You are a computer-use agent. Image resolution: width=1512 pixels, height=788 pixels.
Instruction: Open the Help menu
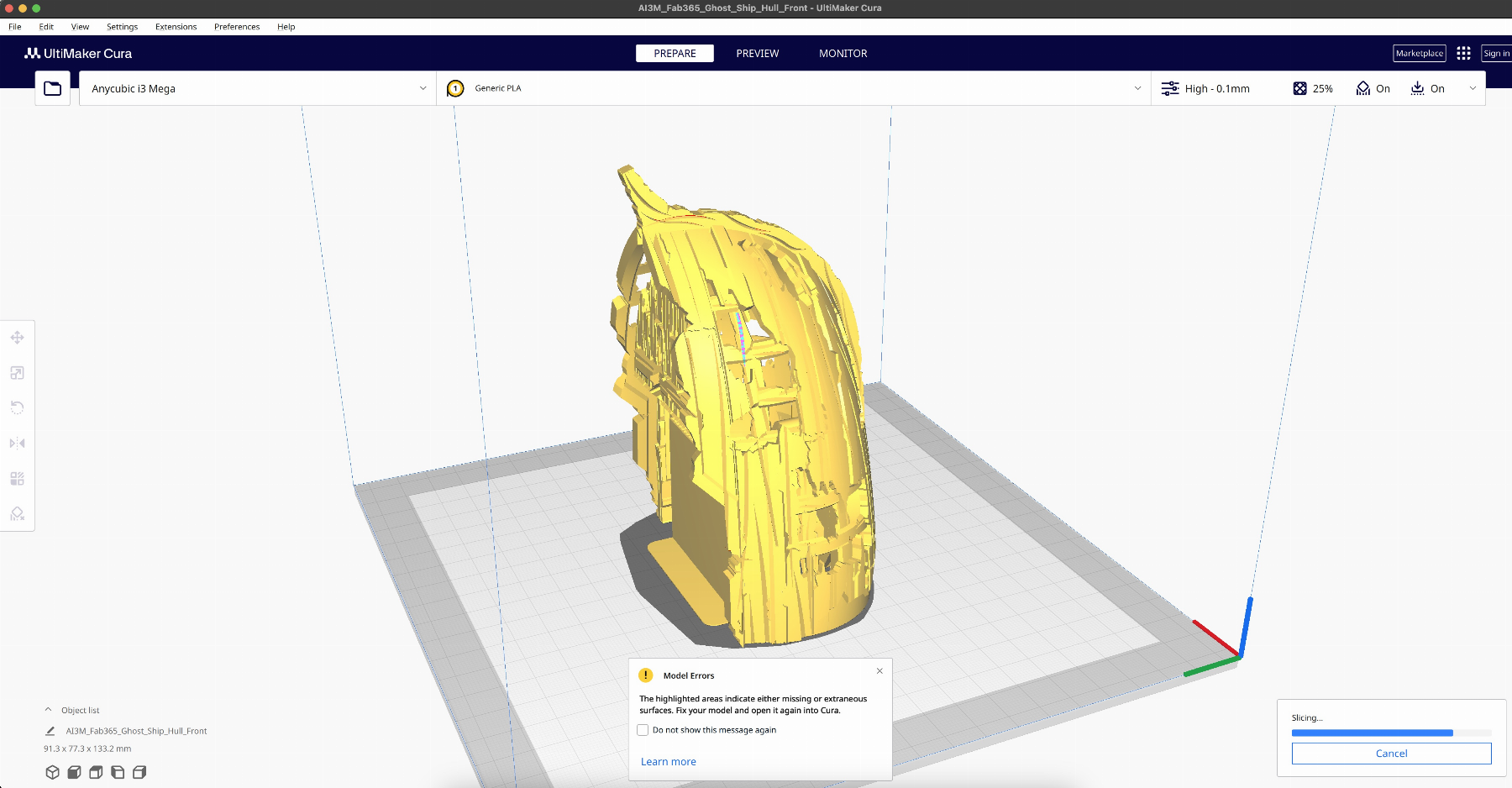coord(286,27)
